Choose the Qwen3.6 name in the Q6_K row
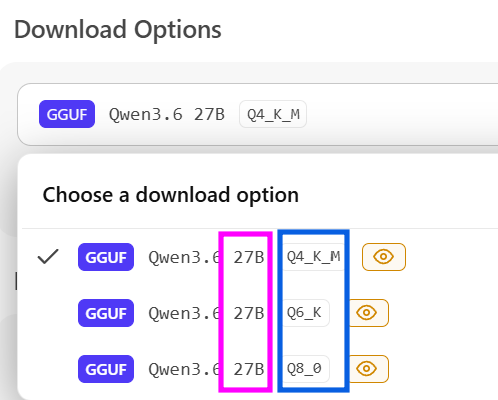Image resolution: width=498 pixels, height=400 pixels. tap(184, 313)
